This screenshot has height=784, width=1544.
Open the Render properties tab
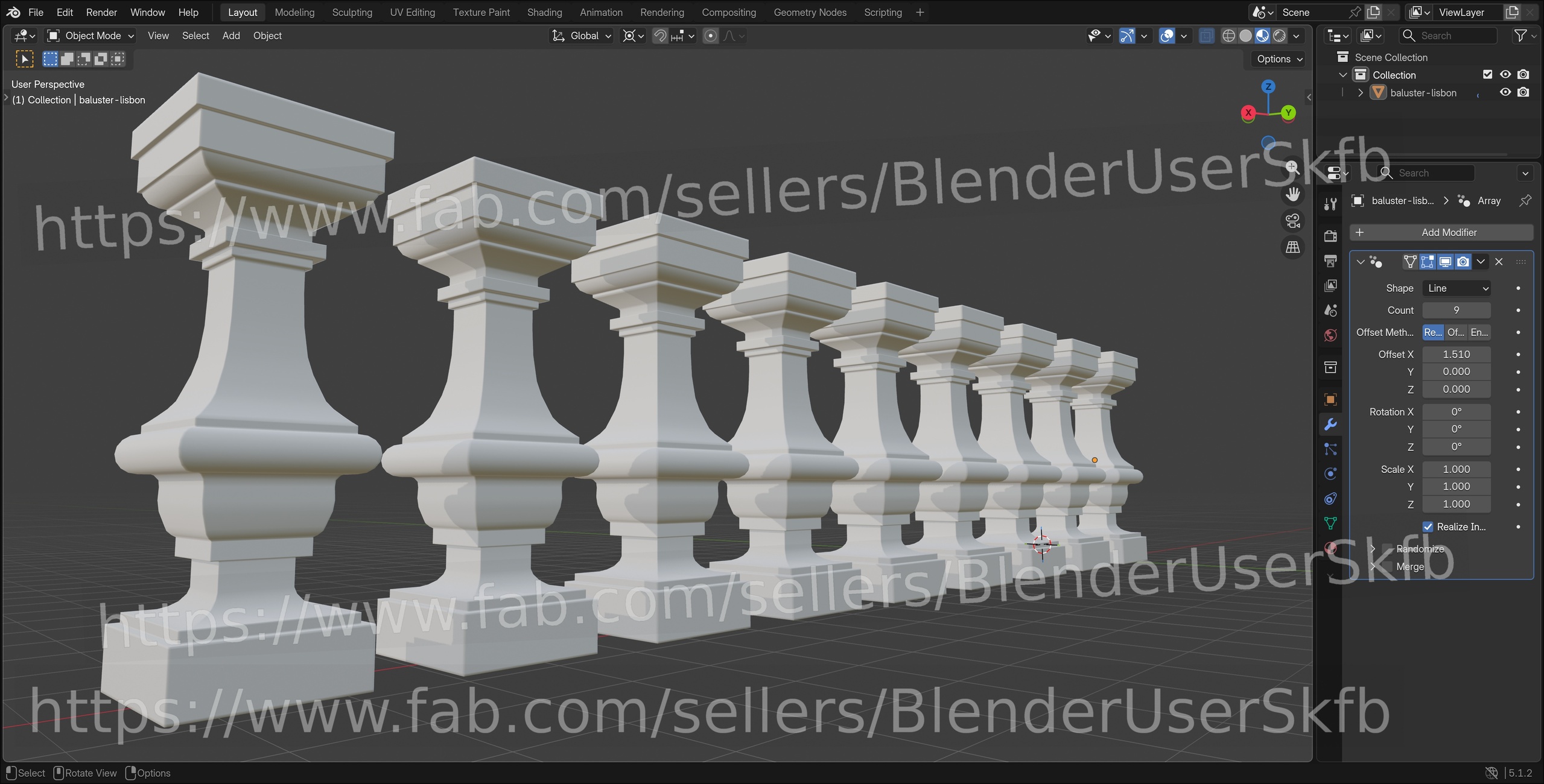click(x=1330, y=236)
